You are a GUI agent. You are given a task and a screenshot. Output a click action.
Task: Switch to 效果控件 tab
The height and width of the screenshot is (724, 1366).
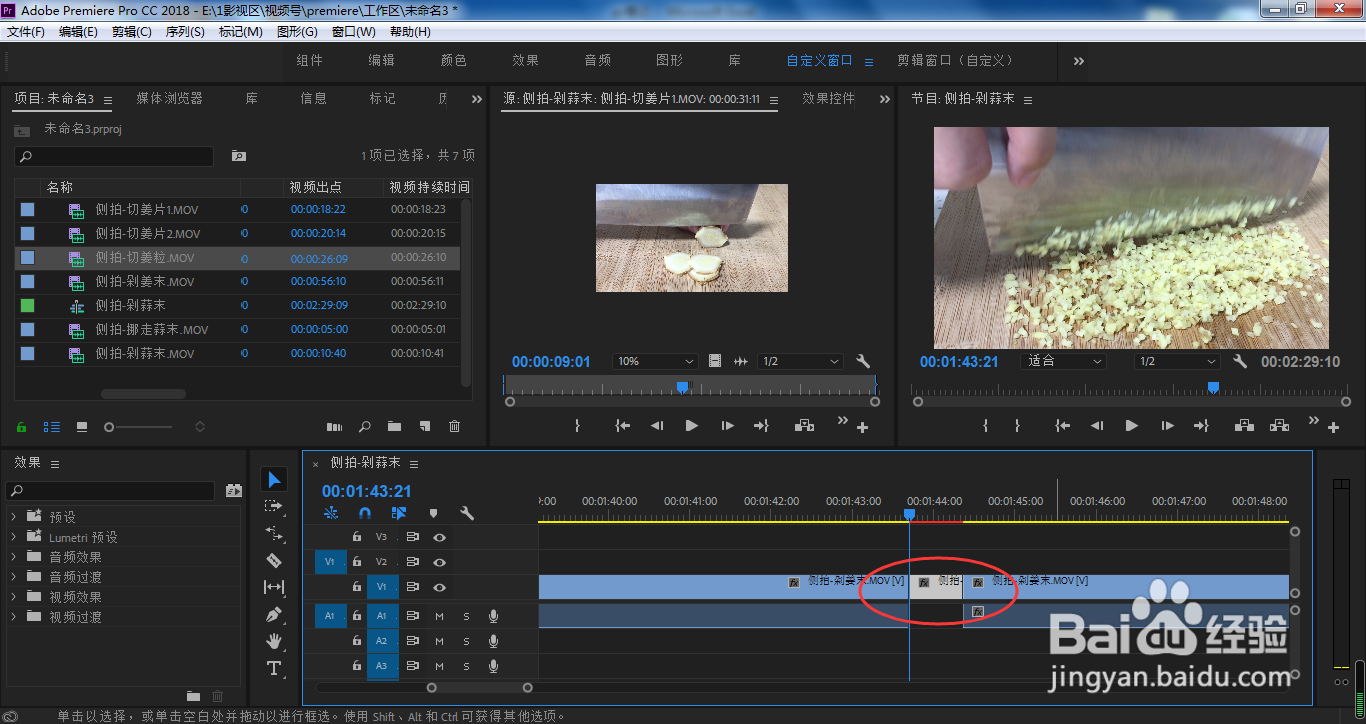828,98
